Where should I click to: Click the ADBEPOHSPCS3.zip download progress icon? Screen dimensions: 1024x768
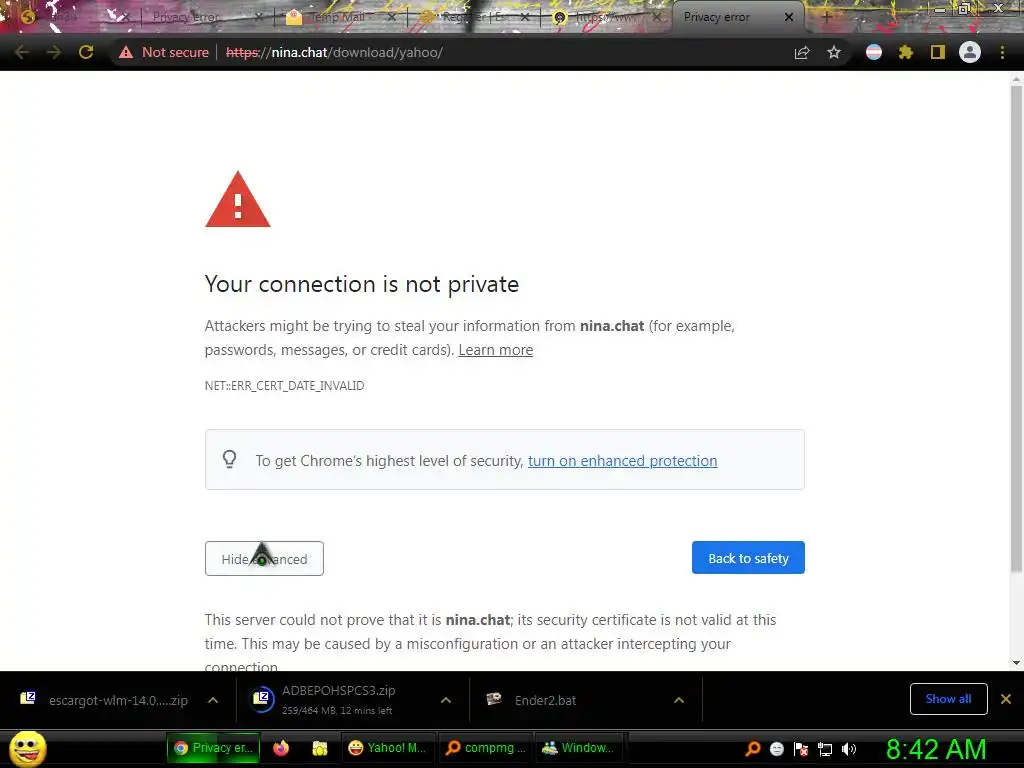pyautogui.click(x=263, y=699)
